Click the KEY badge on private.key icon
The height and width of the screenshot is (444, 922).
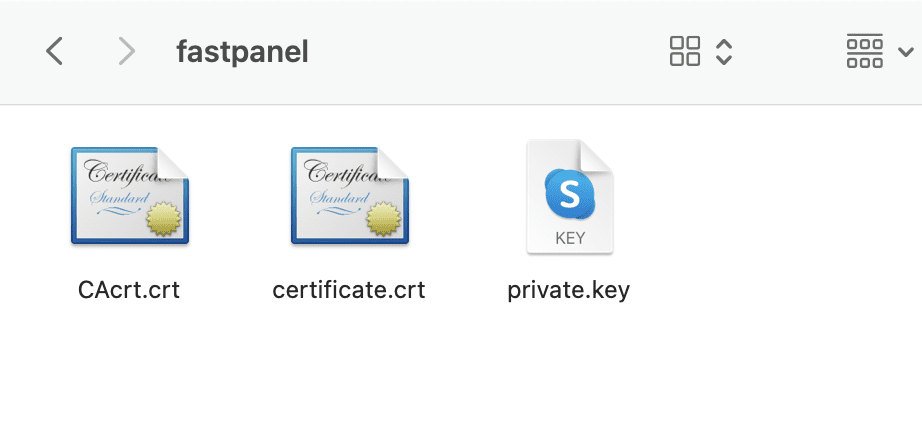point(569,239)
